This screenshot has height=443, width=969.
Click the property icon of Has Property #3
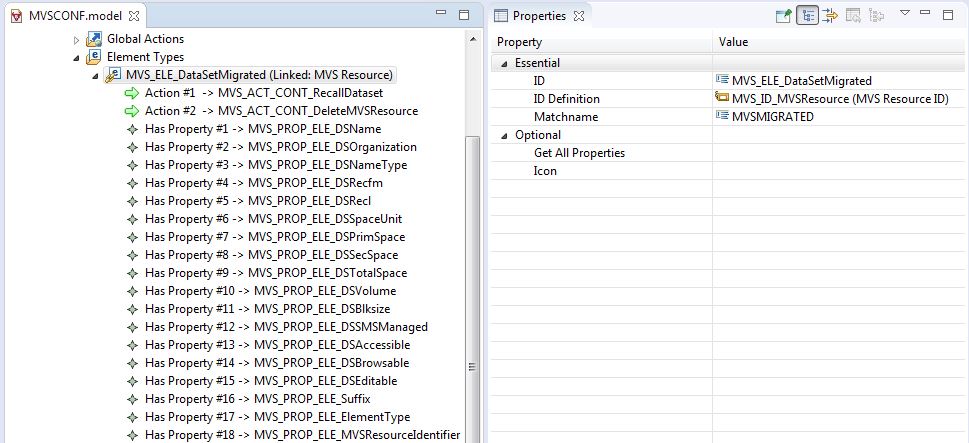coord(132,165)
